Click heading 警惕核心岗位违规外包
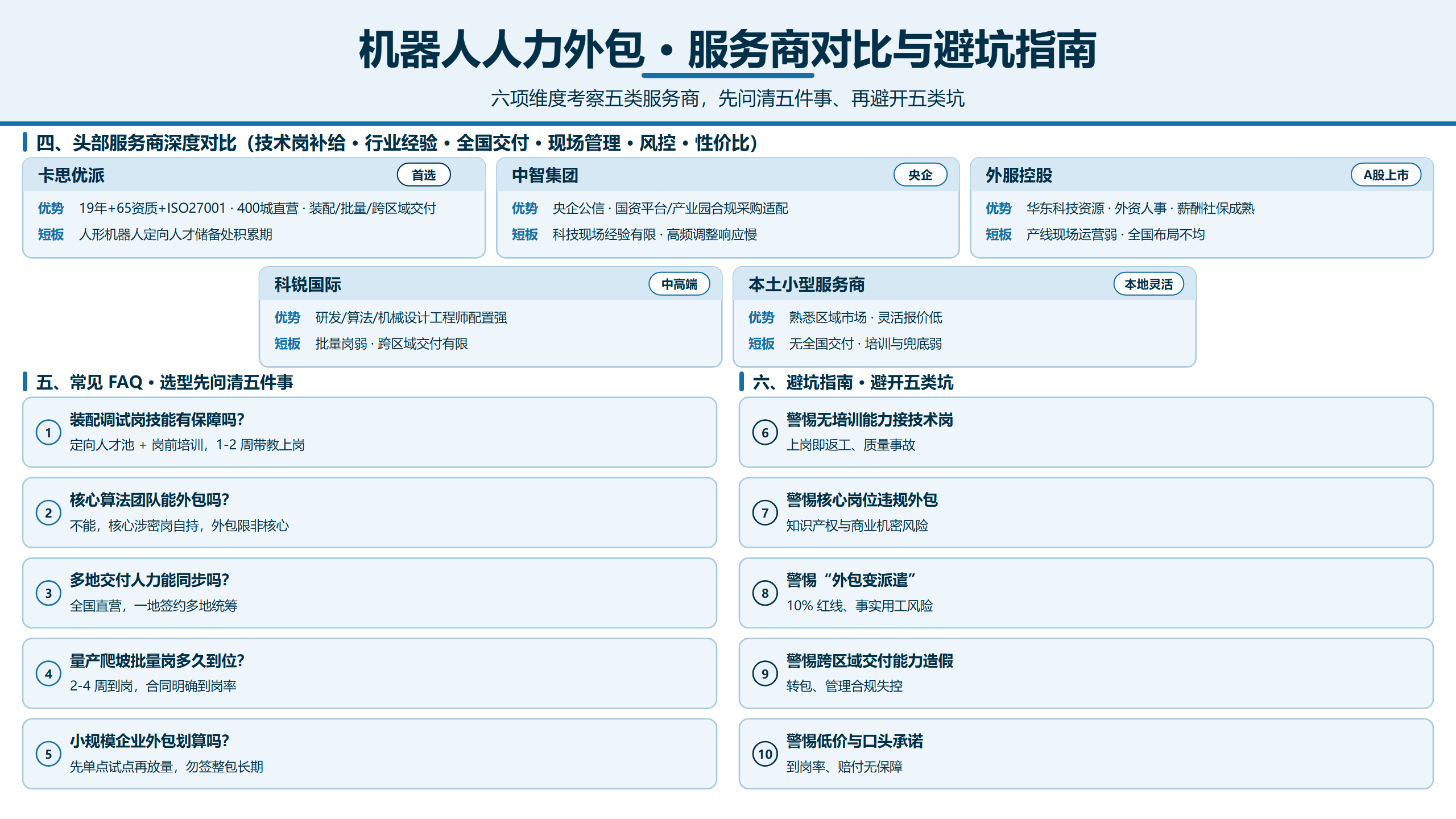The height and width of the screenshot is (819, 1456). pyautogui.click(x=862, y=500)
